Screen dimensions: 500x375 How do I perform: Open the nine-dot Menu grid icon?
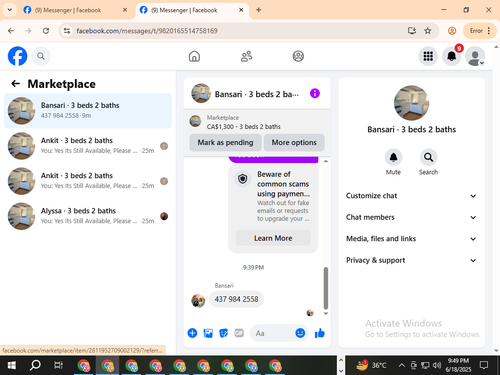click(x=428, y=56)
